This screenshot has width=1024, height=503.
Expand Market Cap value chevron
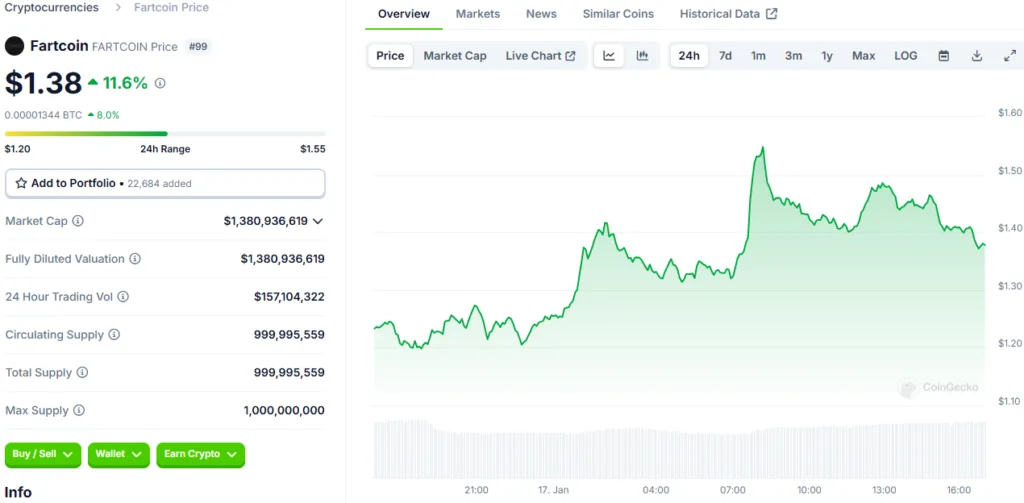pyautogui.click(x=318, y=221)
